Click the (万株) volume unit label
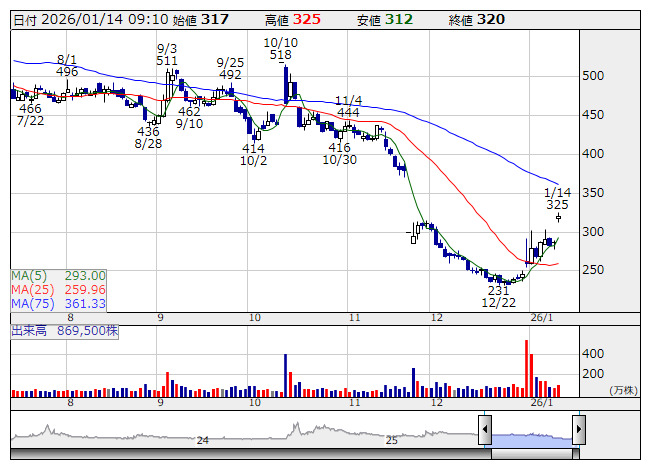This screenshot has width=653, height=470. coord(623,390)
